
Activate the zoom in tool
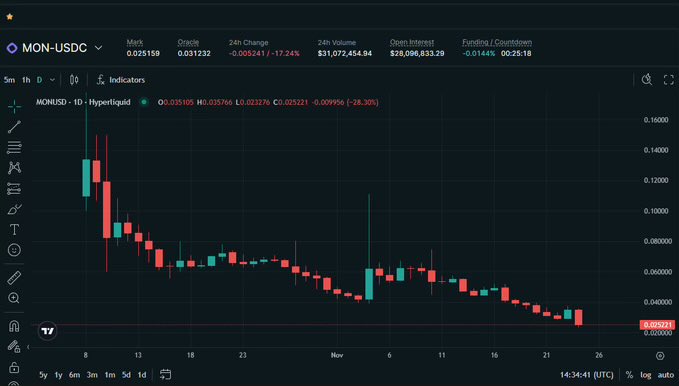click(x=14, y=298)
